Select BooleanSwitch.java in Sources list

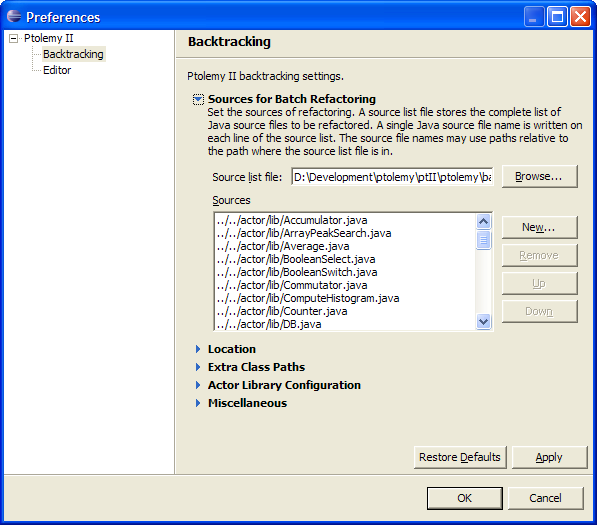coord(297,272)
